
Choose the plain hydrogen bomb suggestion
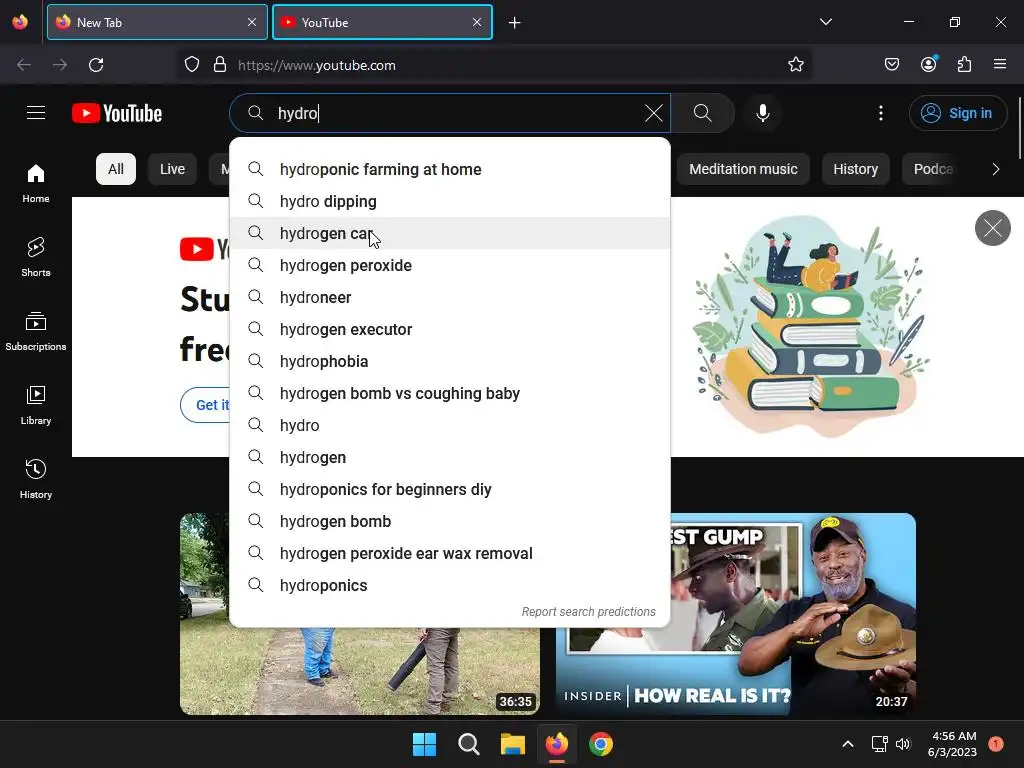450,521
